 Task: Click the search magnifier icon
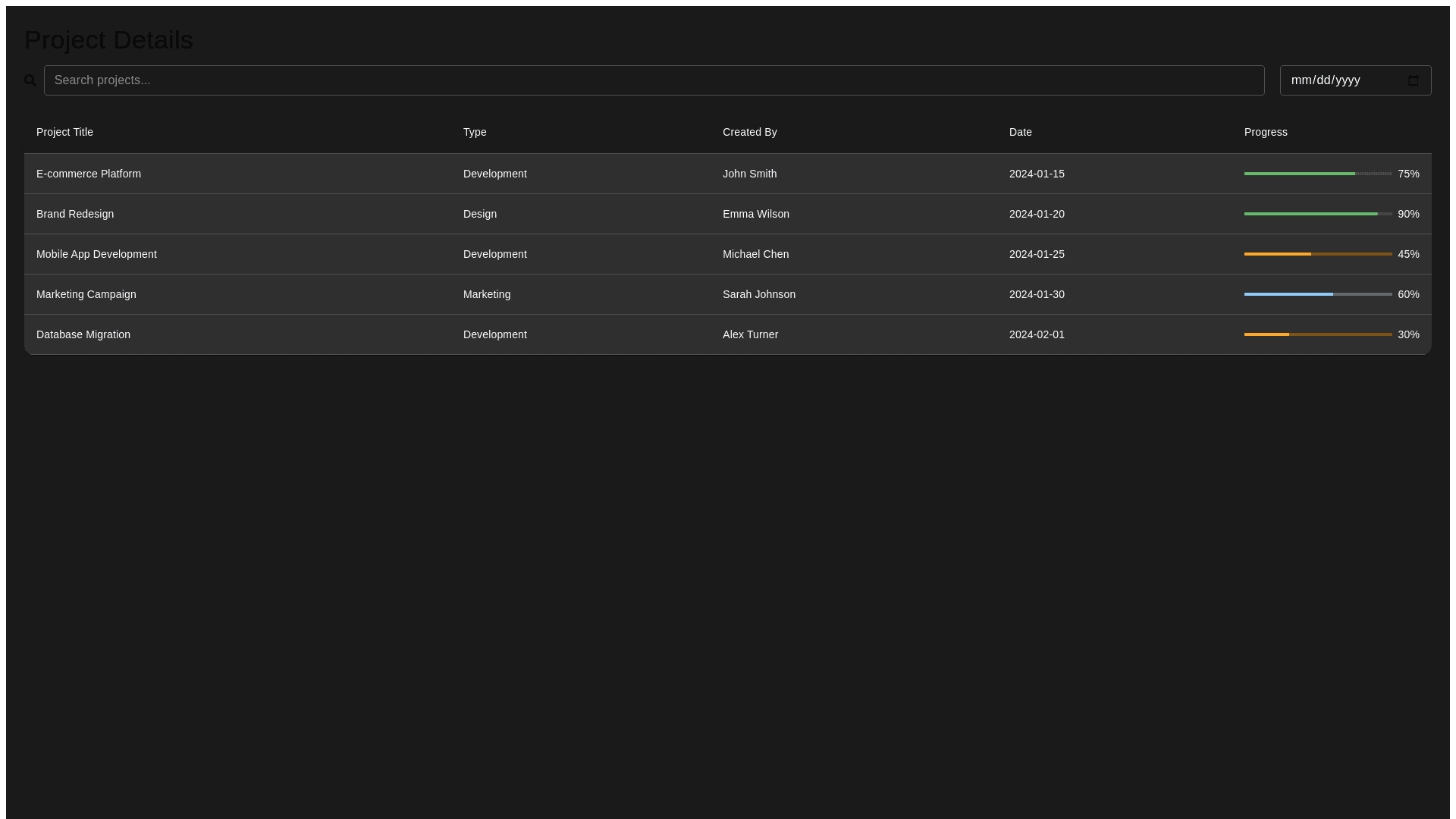(30, 80)
